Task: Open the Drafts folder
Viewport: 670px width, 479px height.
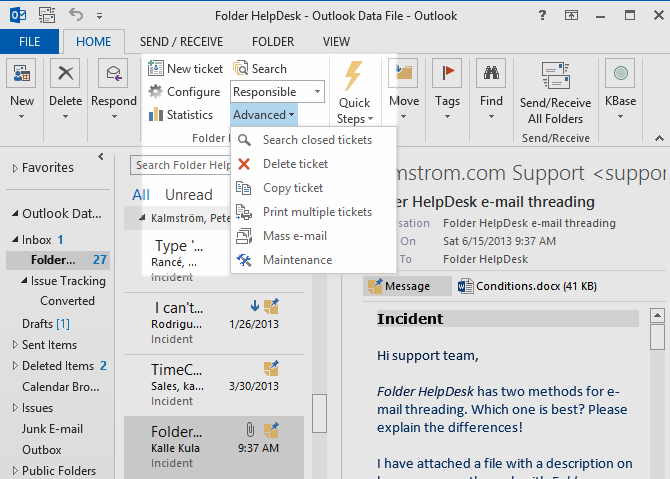Action: pos(45,324)
